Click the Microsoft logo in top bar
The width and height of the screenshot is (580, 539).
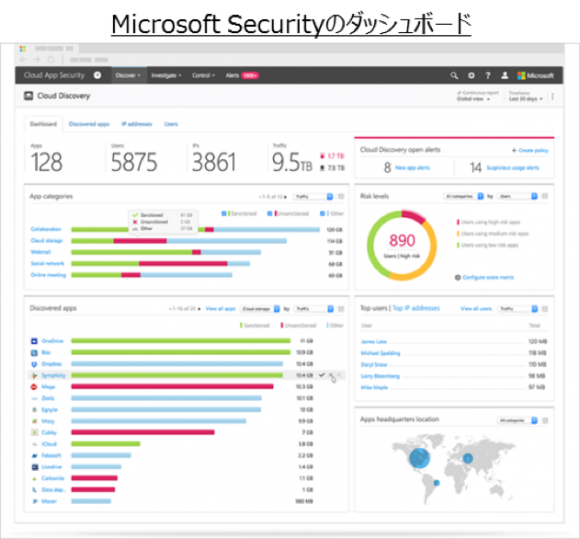point(535,75)
